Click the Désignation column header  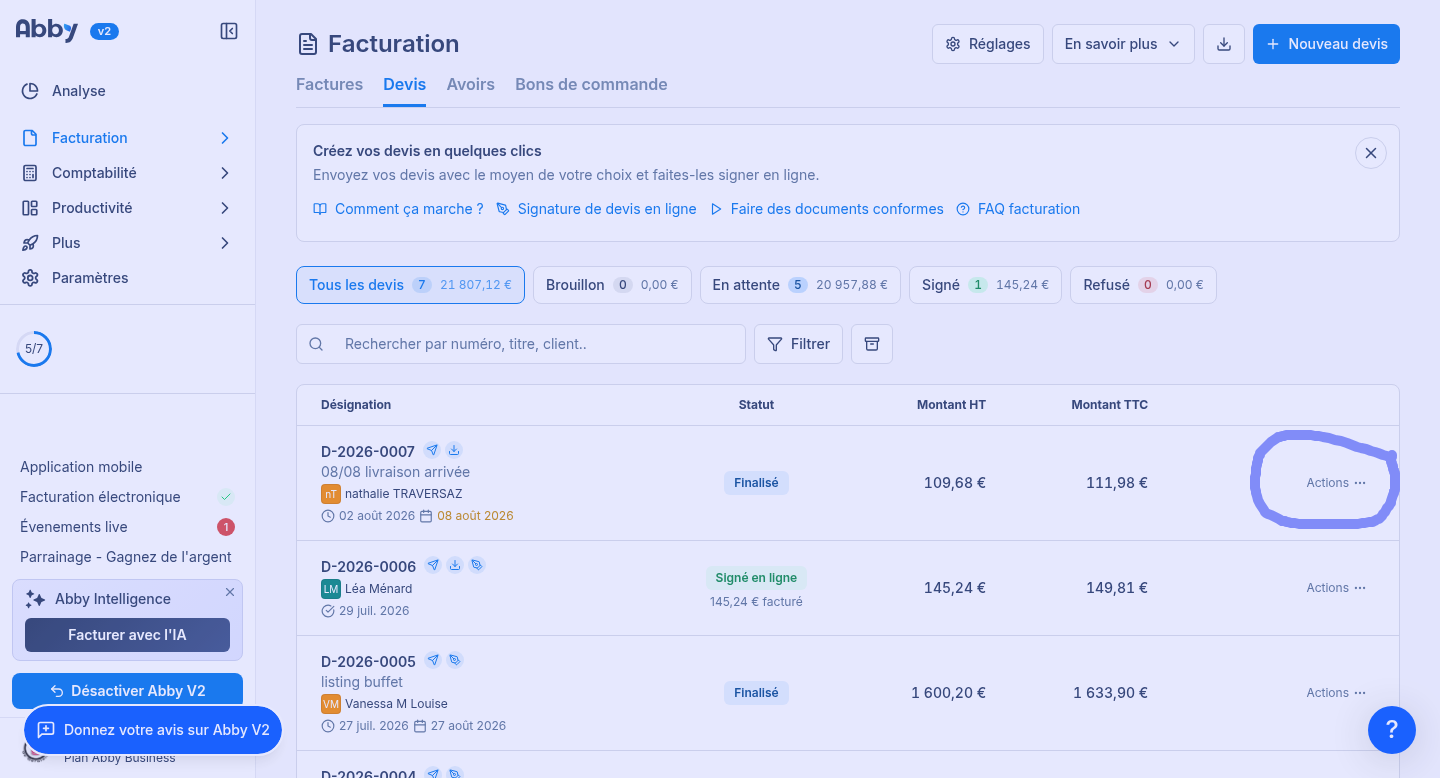click(356, 405)
